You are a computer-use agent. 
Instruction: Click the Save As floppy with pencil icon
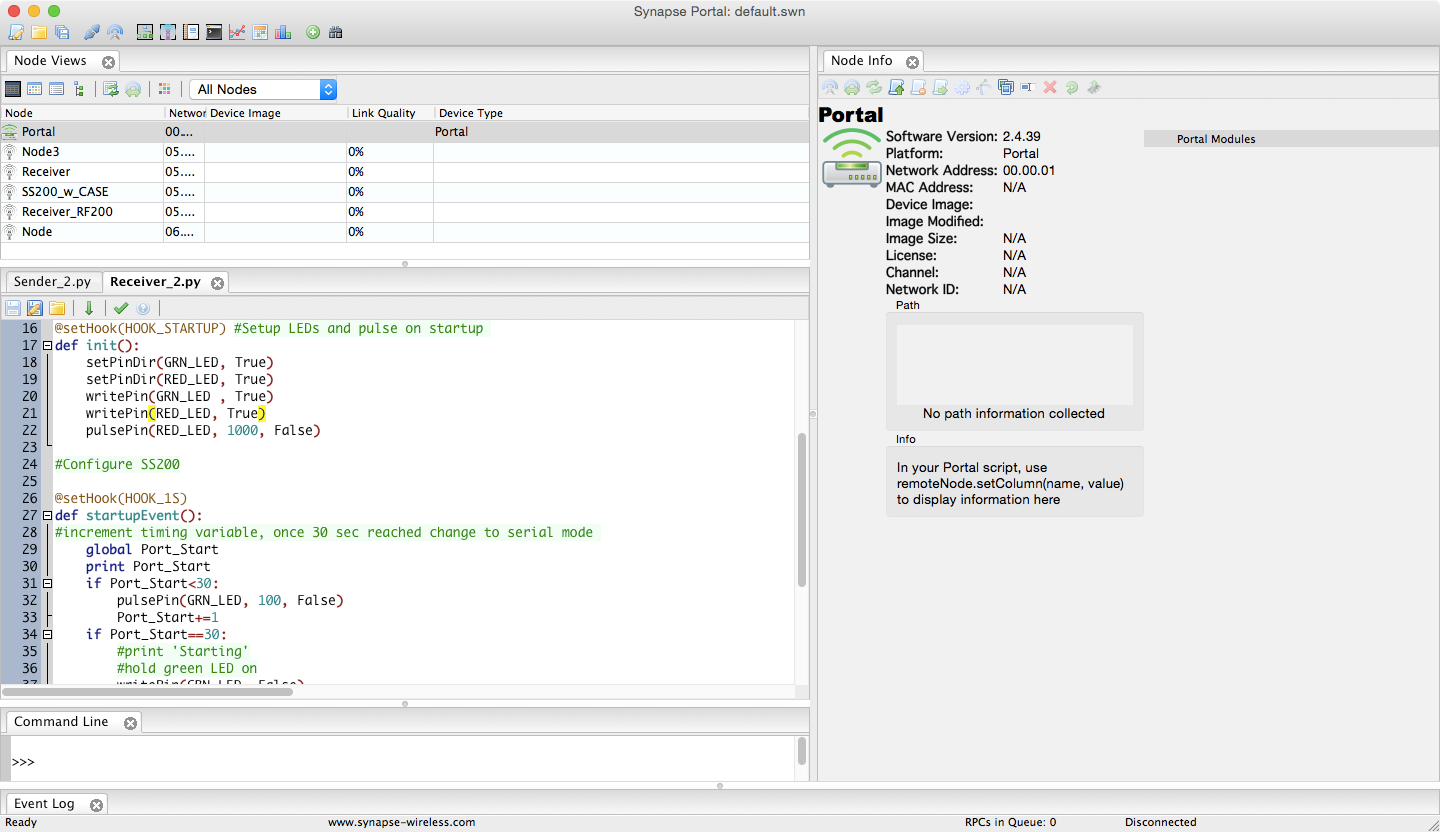click(35, 308)
